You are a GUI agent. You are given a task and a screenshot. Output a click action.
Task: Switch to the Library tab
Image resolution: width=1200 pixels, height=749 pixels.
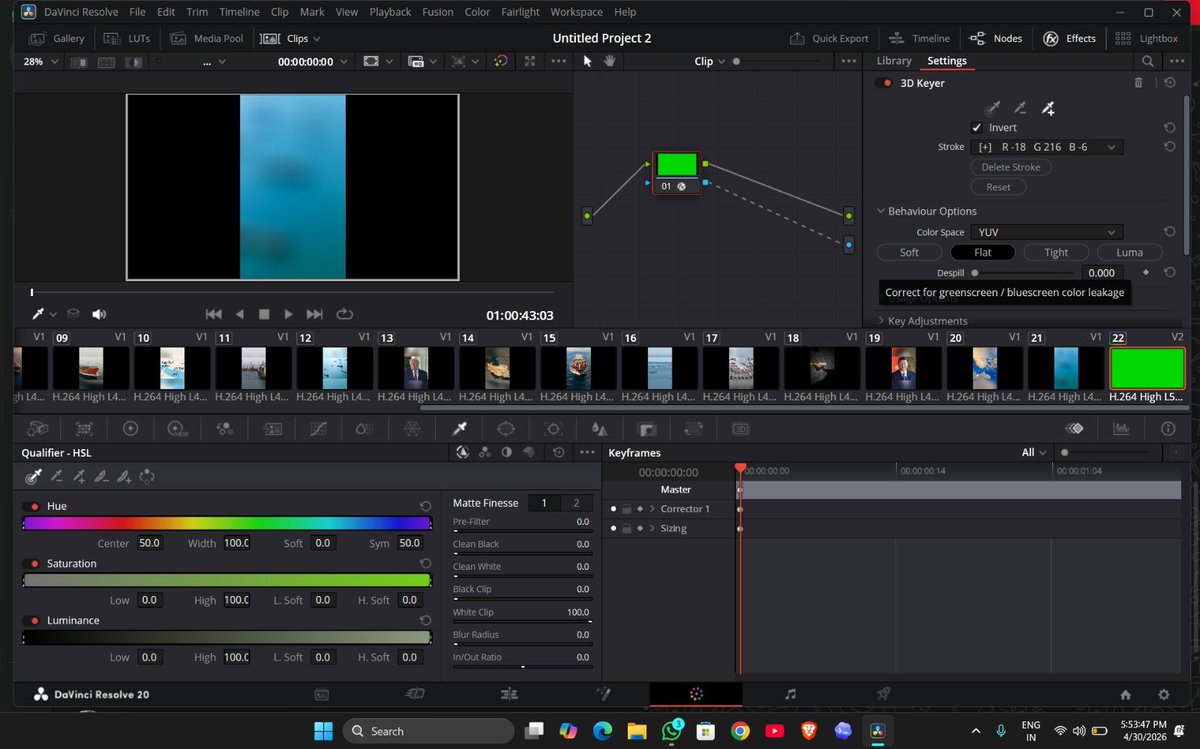[894, 61]
